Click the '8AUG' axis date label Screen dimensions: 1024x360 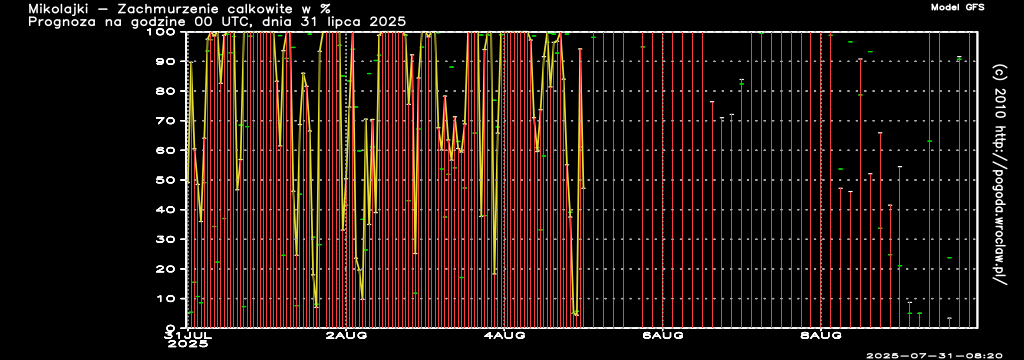pos(822,336)
